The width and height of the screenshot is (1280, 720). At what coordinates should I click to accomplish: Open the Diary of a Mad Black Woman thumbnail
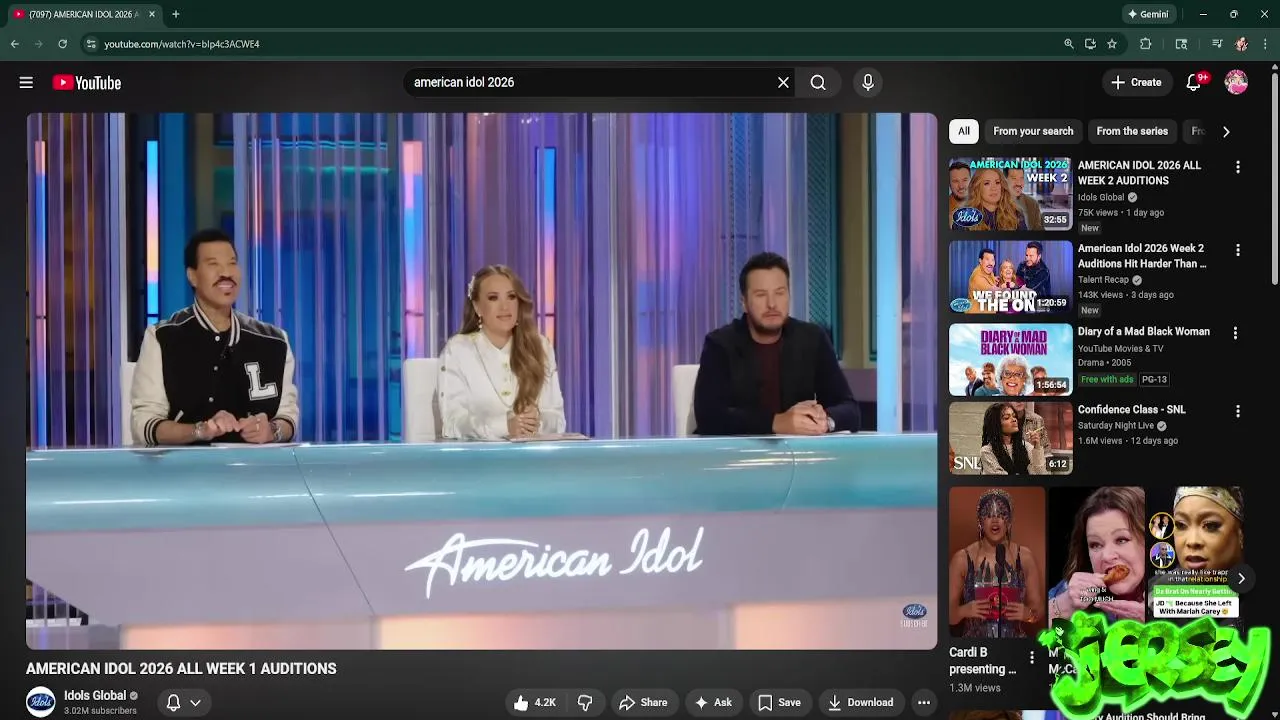(x=1010, y=360)
